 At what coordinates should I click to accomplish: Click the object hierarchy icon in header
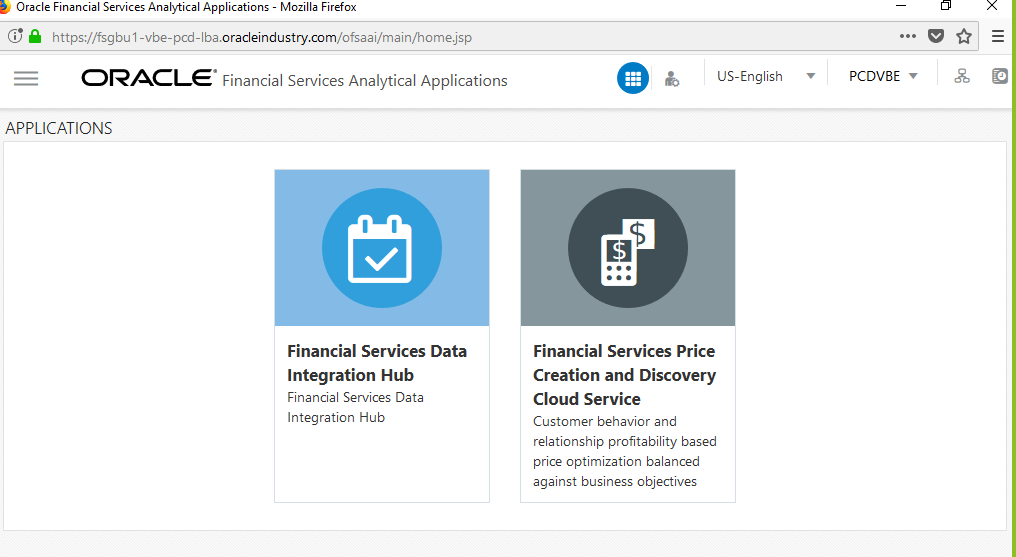(x=962, y=76)
